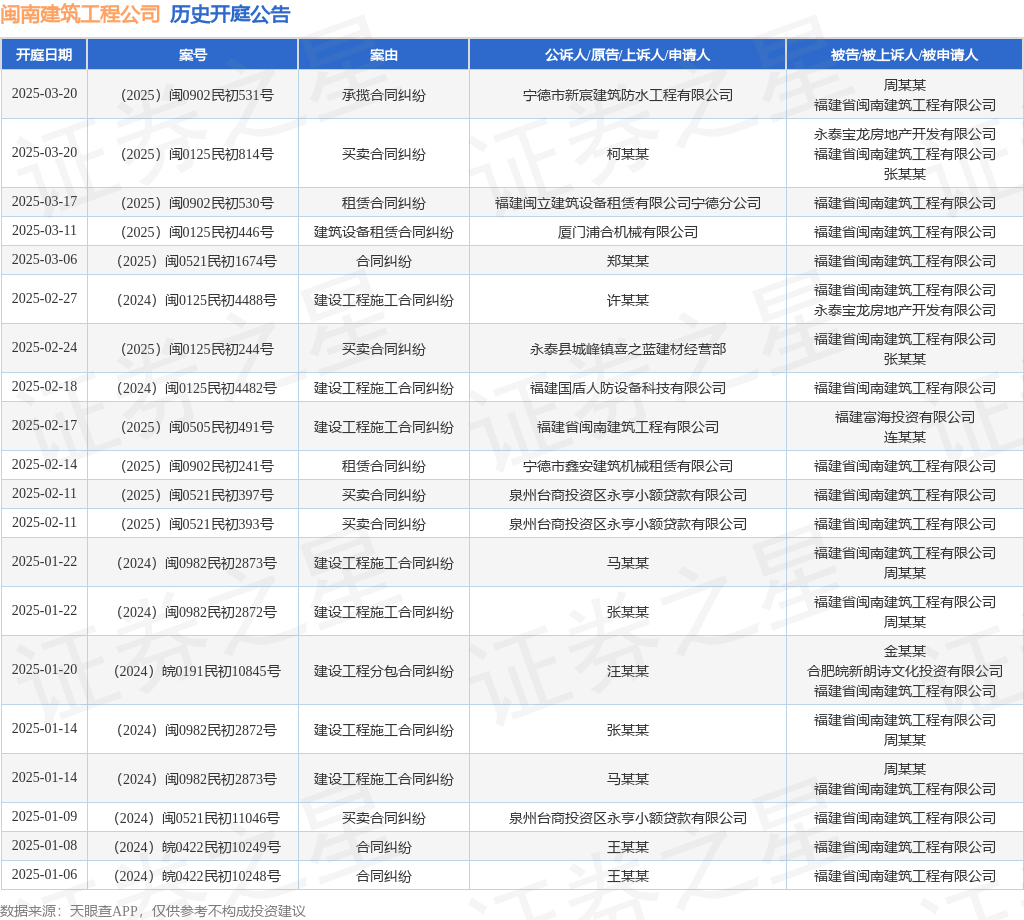Image resolution: width=1024 pixels, height=920 pixels.
Task: Select the date 2025-02-18
Action: pos(44,386)
